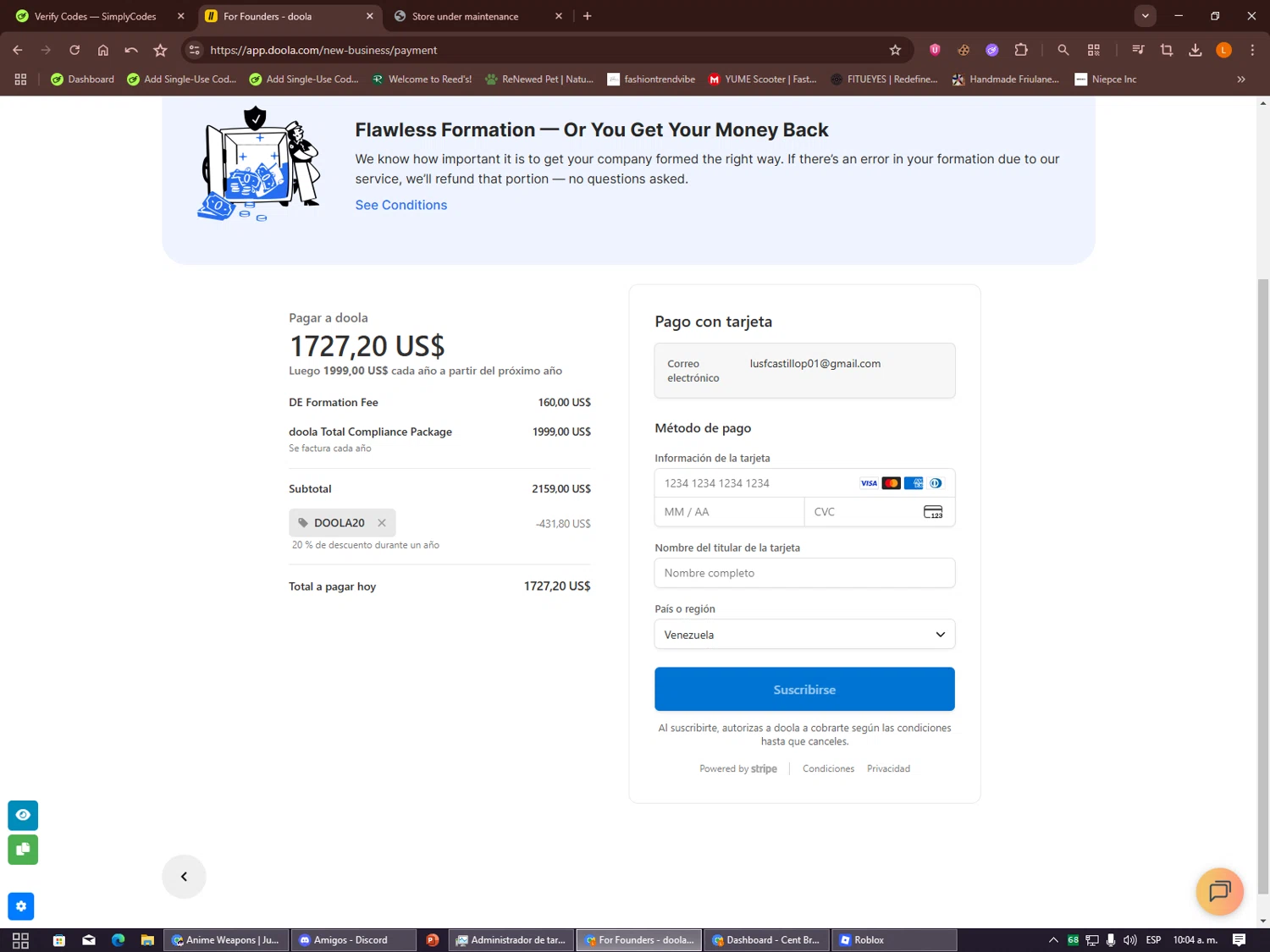Open the Privacidad link
Screen dimensions: 1270x952
click(888, 768)
